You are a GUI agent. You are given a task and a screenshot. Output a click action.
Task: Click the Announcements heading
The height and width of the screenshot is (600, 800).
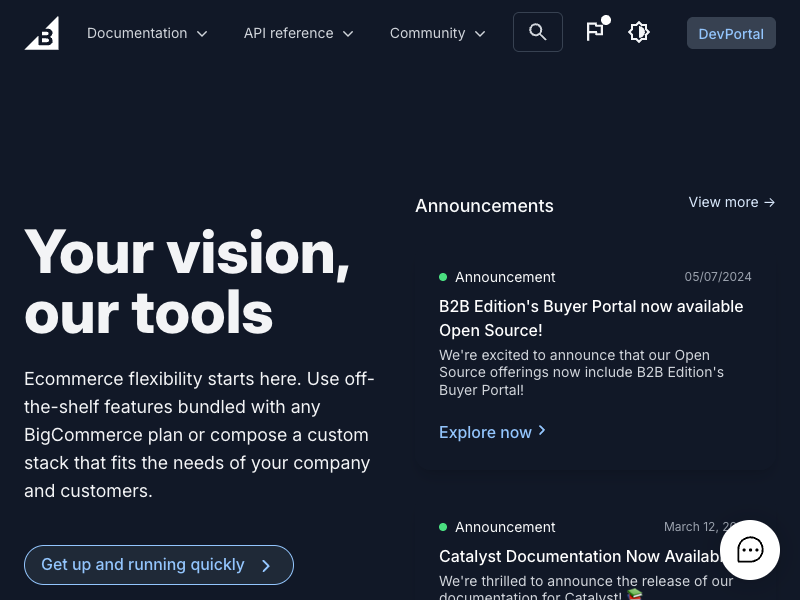pyautogui.click(x=484, y=206)
